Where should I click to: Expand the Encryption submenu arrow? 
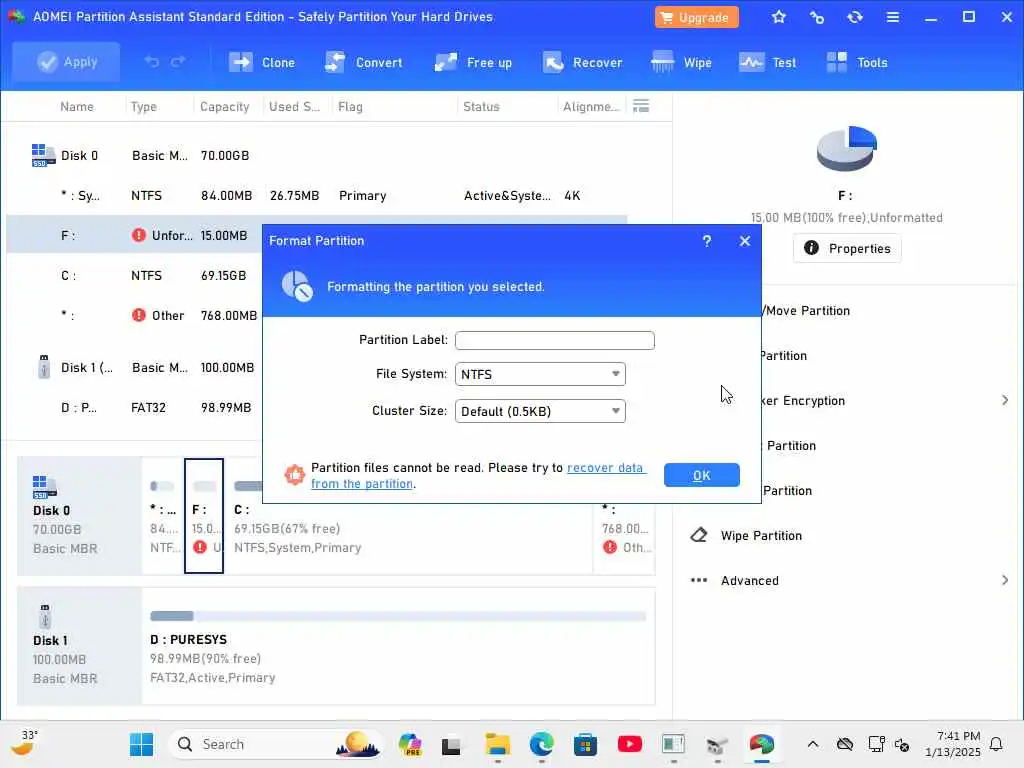[1005, 400]
